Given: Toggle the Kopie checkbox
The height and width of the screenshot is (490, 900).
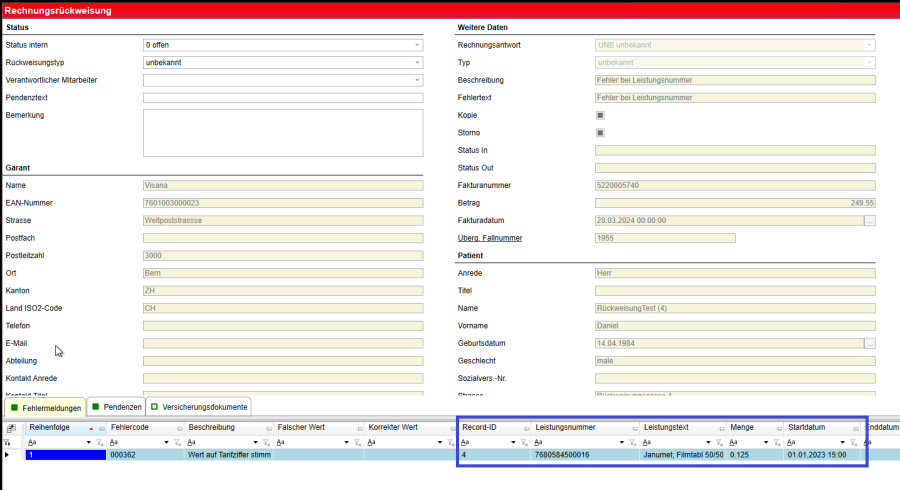Looking at the screenshot, I should [x=600, y=115].
